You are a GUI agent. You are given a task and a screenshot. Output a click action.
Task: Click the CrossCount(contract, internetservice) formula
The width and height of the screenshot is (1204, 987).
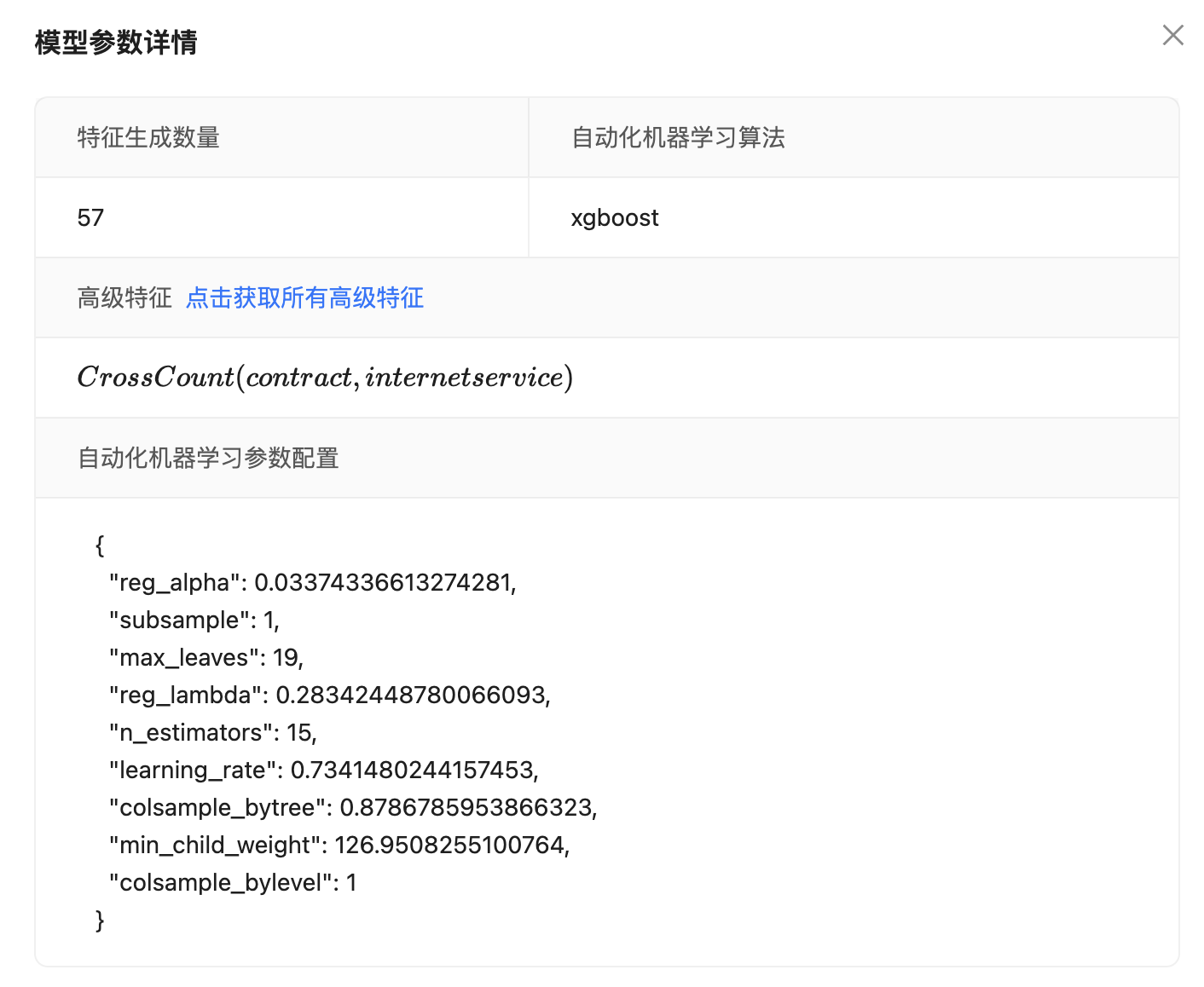pos(325,378)
